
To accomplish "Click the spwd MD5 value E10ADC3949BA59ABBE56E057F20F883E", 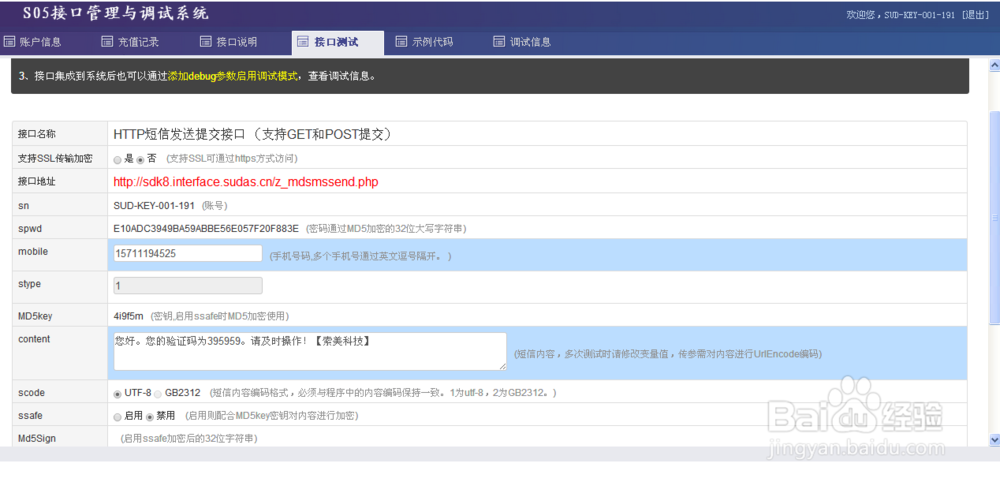I will click(x=206, y=228).
